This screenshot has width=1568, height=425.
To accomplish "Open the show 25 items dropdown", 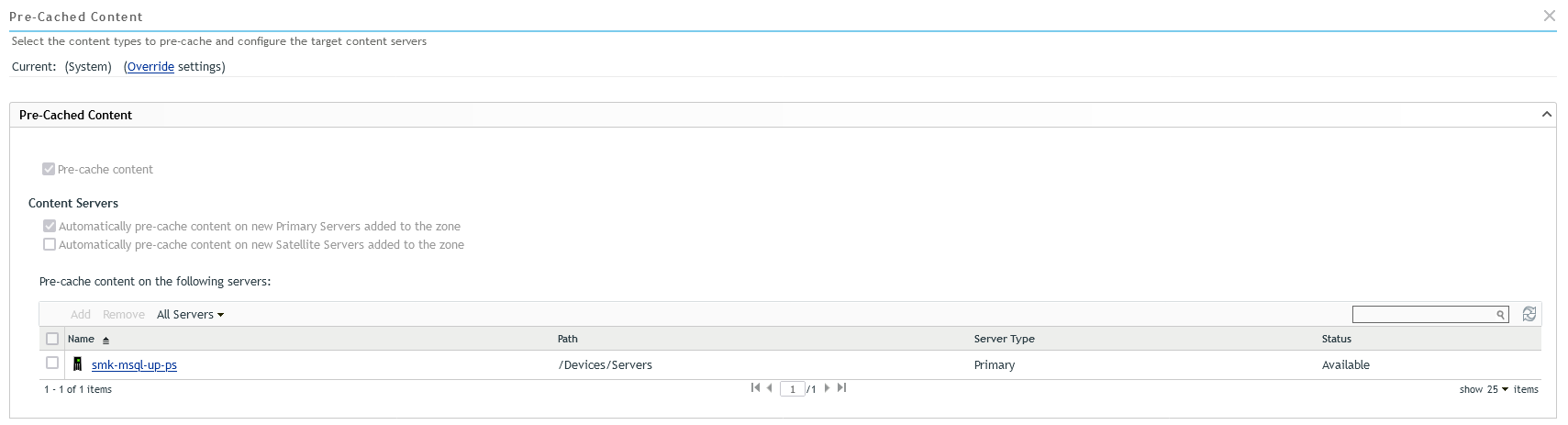I will 1497,389.
